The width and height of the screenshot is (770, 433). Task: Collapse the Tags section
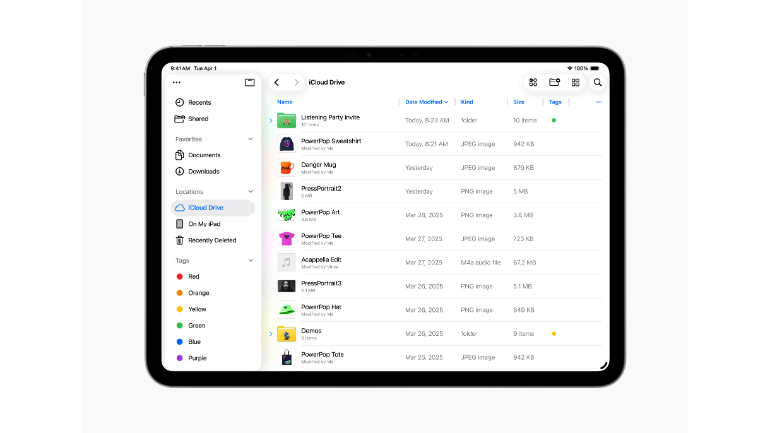tap(250, 261)
